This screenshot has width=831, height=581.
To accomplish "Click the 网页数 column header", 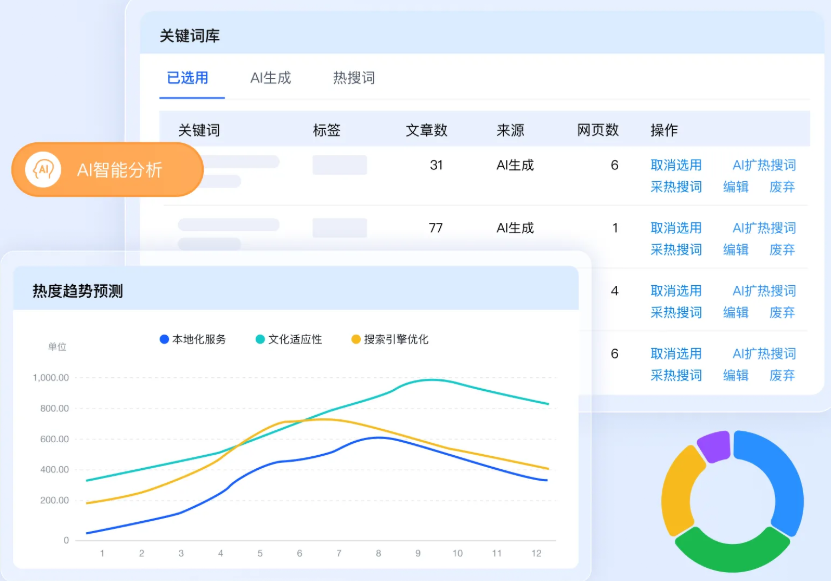I will coord(598,130).
